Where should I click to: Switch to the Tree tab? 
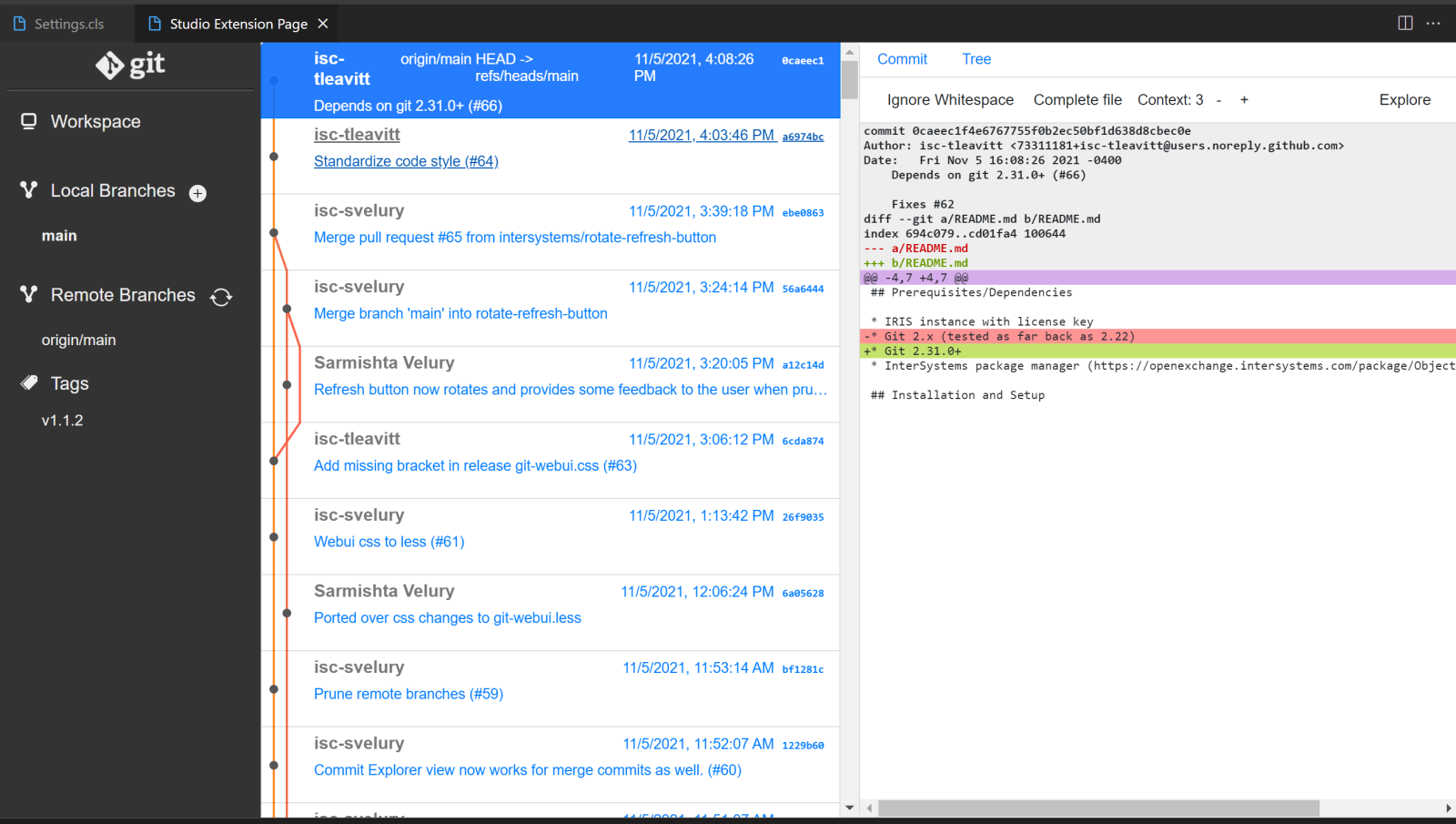[x=976, y=59]
